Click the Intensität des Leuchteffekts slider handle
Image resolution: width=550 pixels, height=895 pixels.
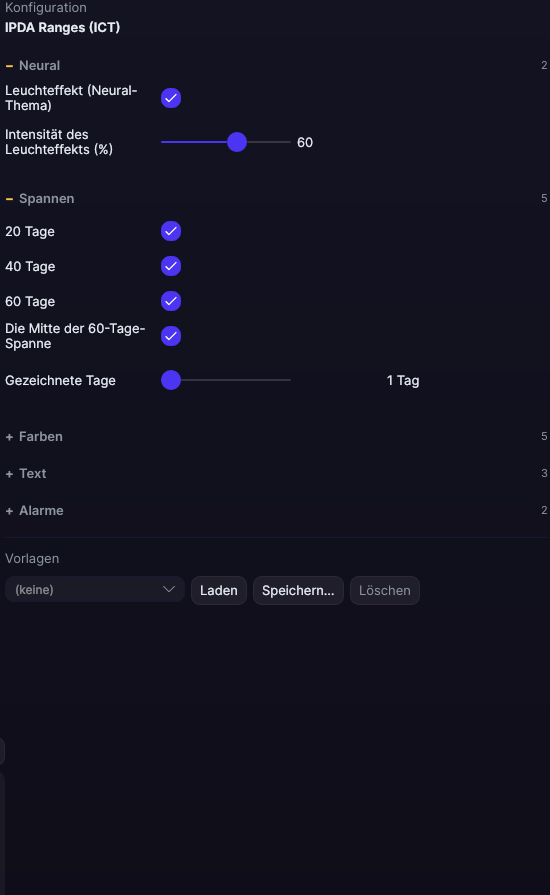(x=237, y=142)
